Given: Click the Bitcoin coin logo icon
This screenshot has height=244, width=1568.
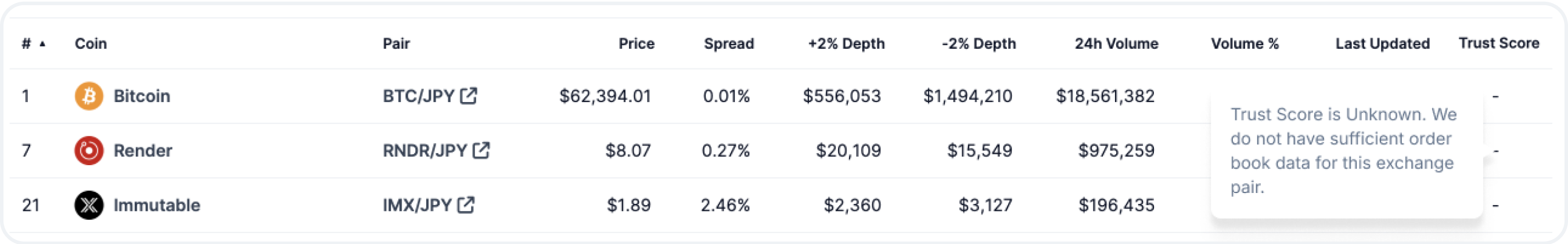Looking at the screenshot, I should [89, 96].
